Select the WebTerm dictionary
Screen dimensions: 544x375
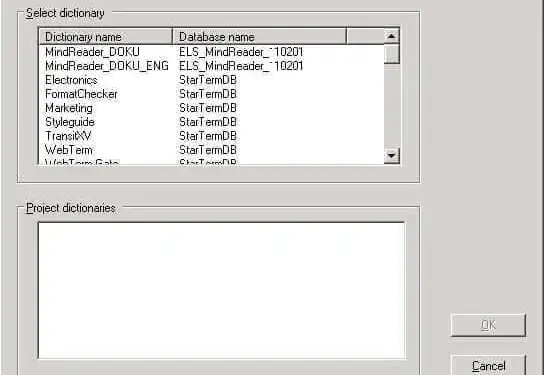(x=69, y=150)
